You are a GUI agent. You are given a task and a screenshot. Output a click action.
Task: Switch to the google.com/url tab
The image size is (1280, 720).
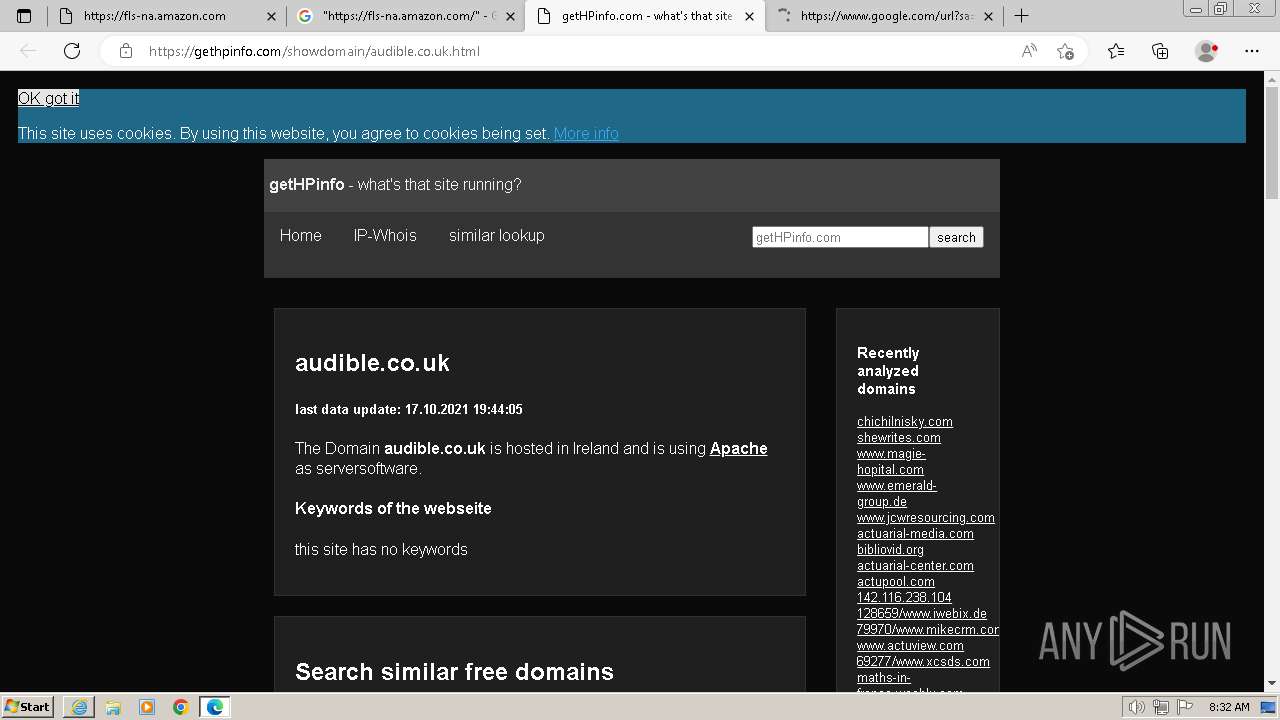pyautogui.click(x=883, y=16)
